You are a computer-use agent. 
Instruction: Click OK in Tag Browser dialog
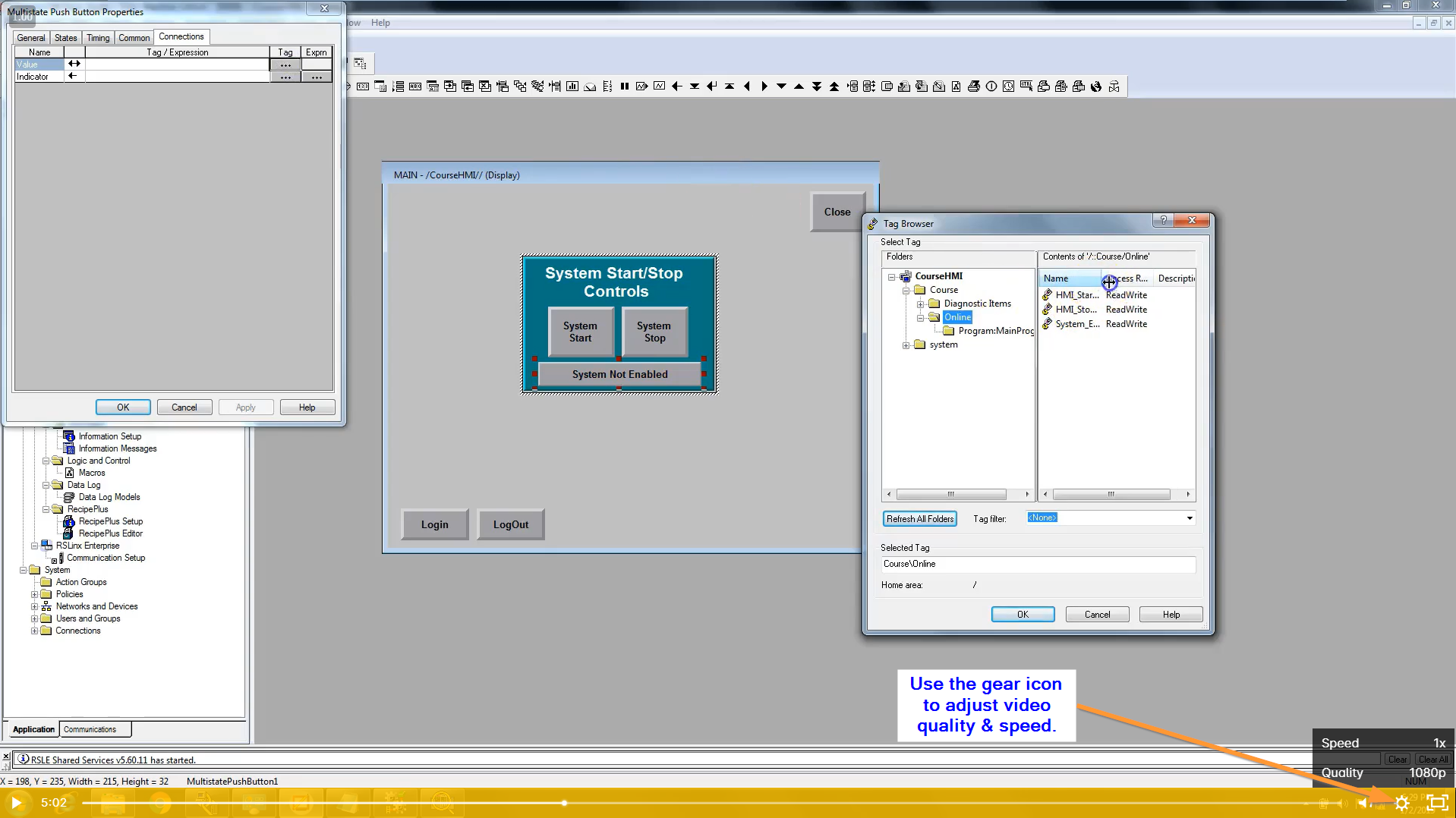pos(1022,615)
